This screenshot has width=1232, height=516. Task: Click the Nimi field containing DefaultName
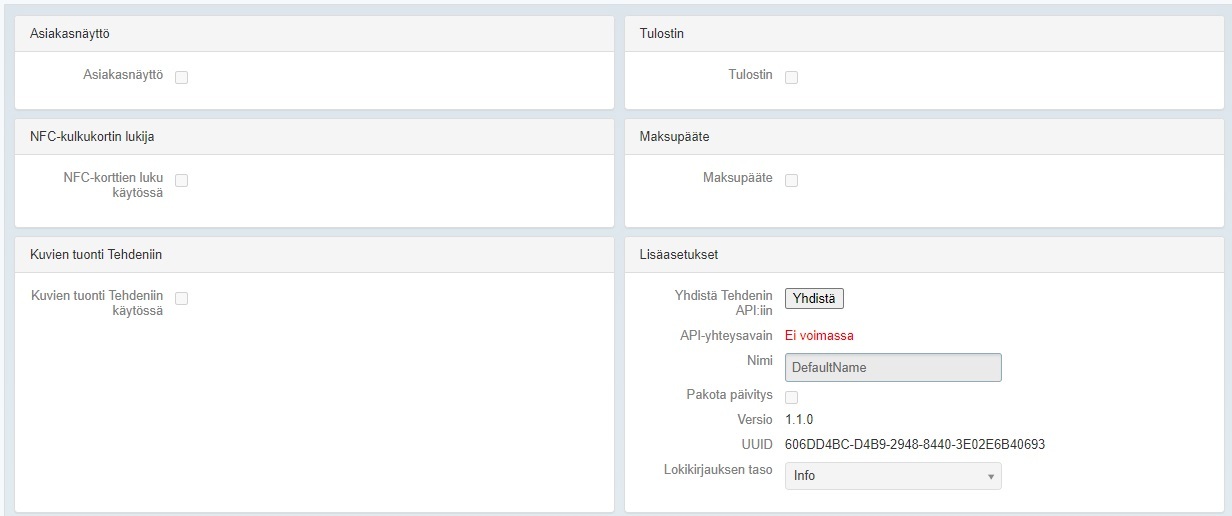pos(892,367)
